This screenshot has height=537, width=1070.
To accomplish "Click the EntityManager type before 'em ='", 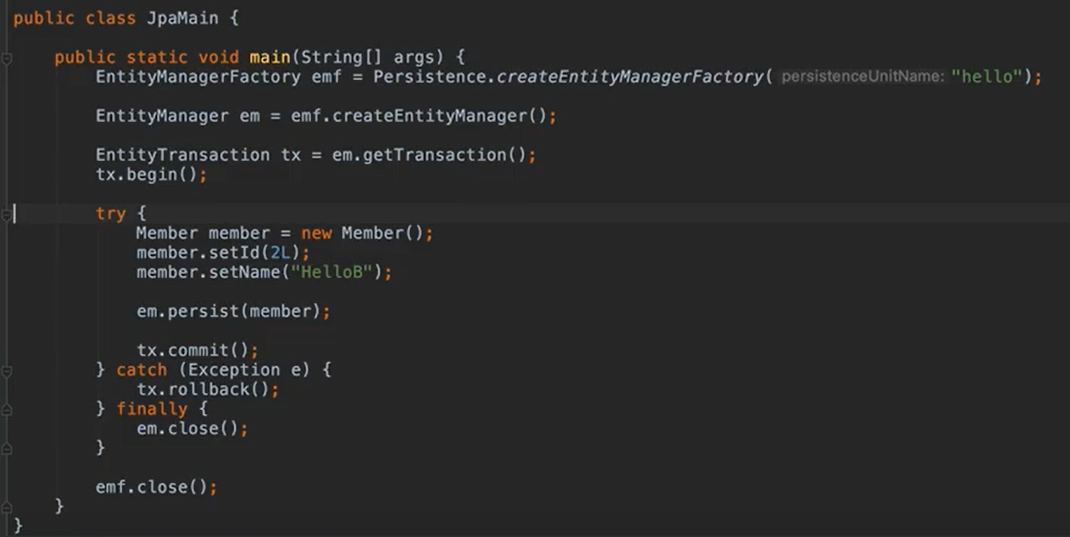I will click(x=162, y=116).
